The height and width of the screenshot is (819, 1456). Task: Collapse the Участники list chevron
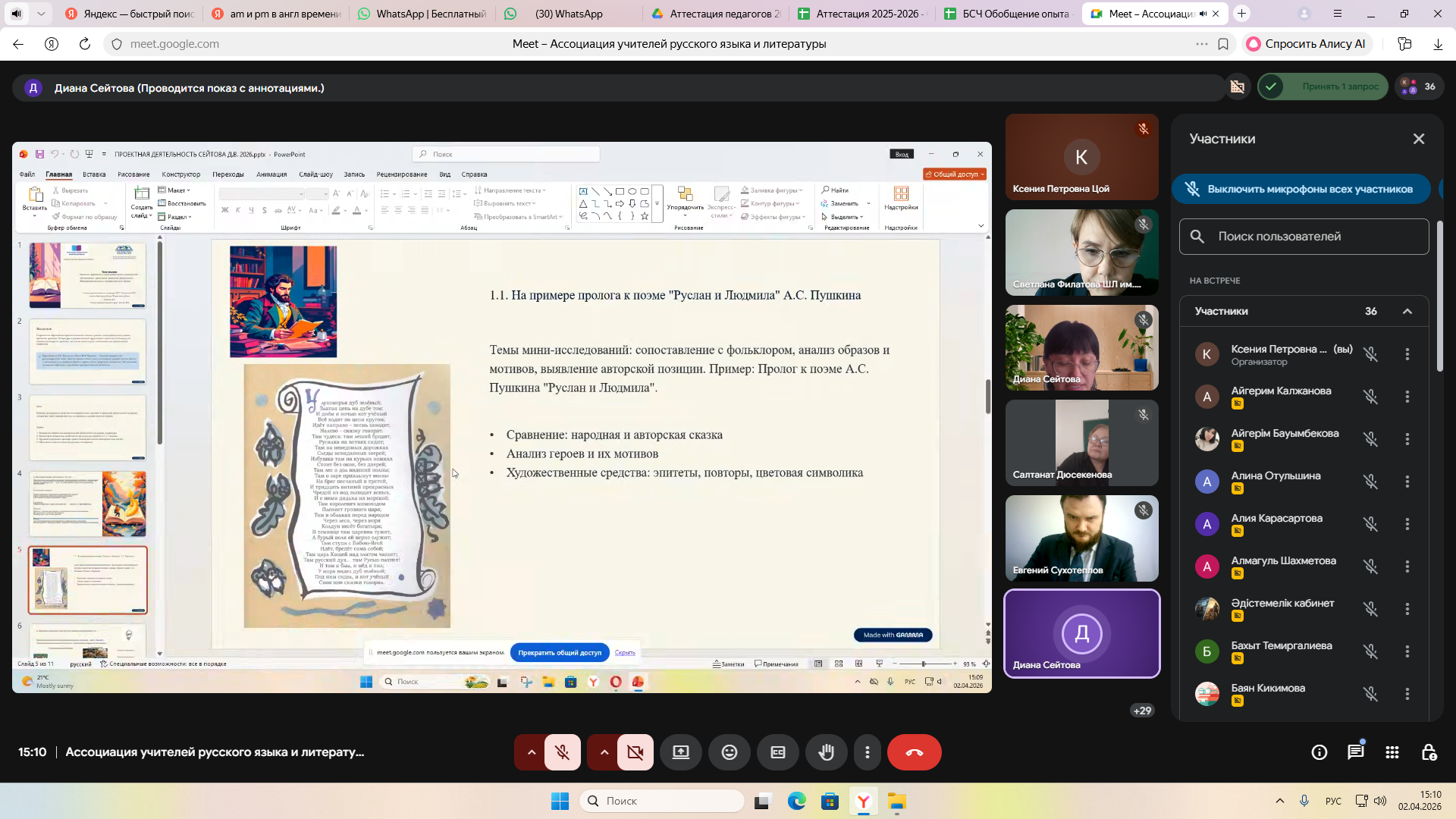[x=1407, y=311]
